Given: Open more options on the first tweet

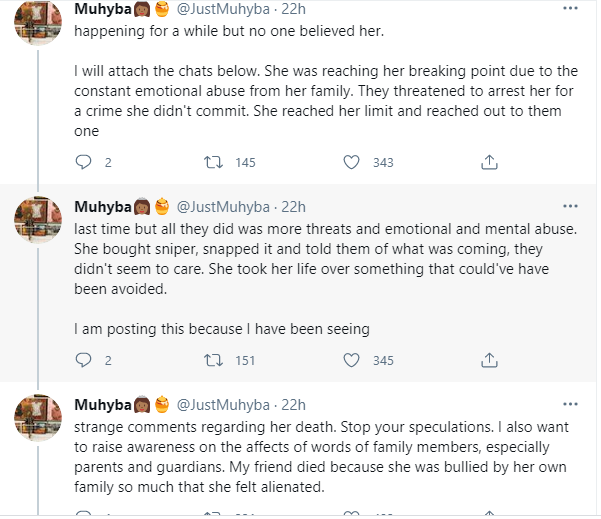Looking at the screenshot, I should (x=570, y=10).
